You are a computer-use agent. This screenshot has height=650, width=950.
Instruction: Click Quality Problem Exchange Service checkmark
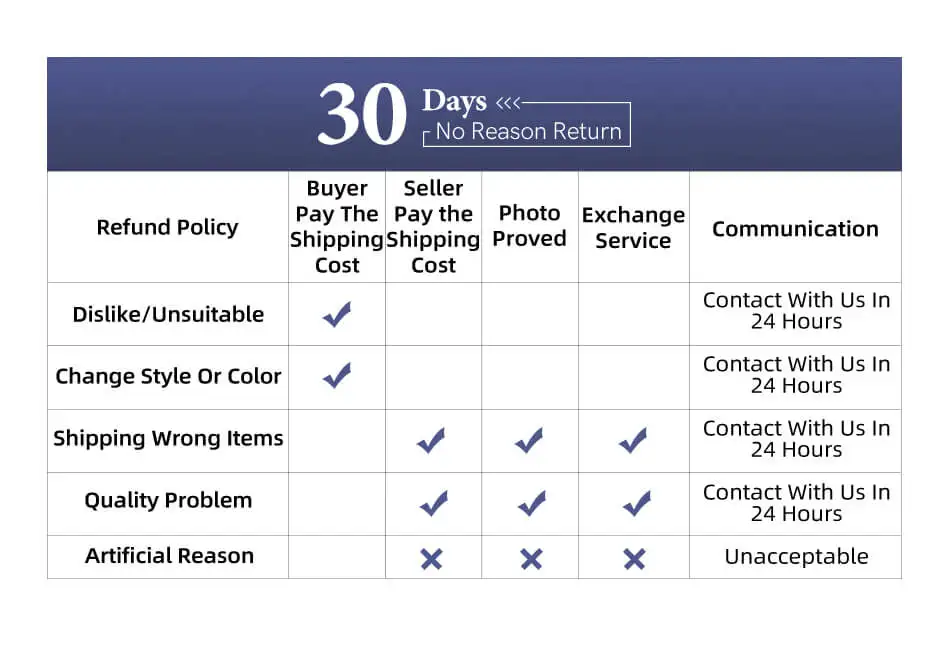coord(637,503)
